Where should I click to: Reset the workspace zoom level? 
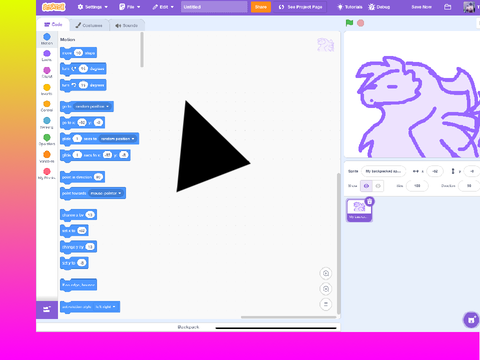326,304
